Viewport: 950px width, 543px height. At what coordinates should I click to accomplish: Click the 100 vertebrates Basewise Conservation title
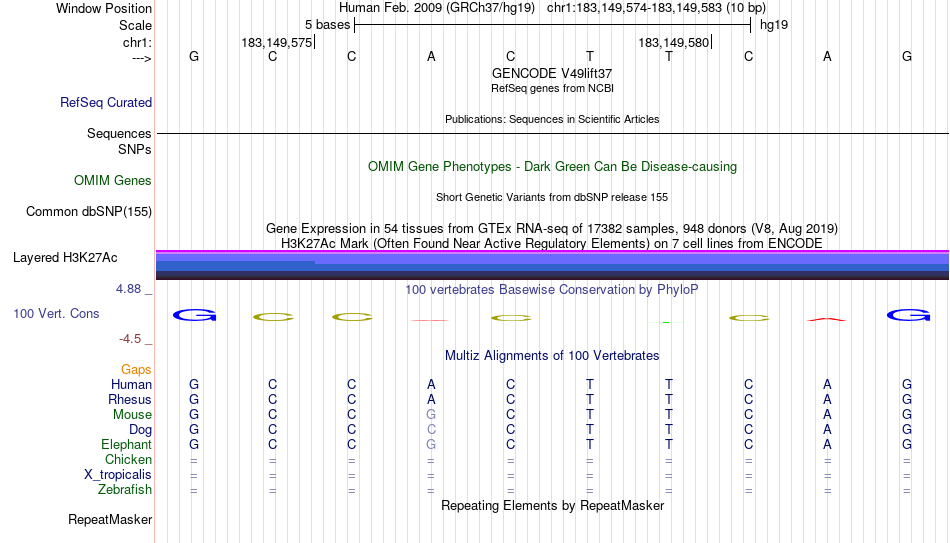coord(552,290)
